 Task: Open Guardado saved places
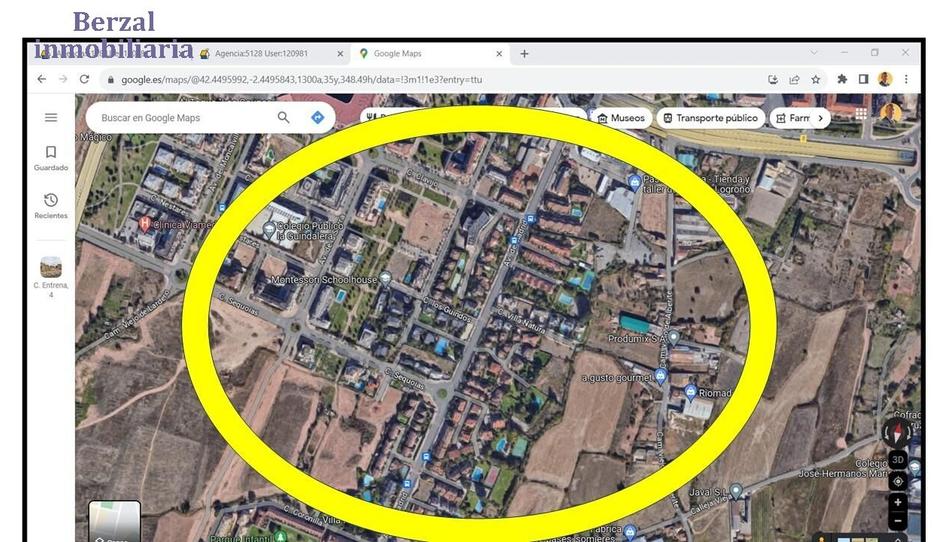tap(51, 158)
